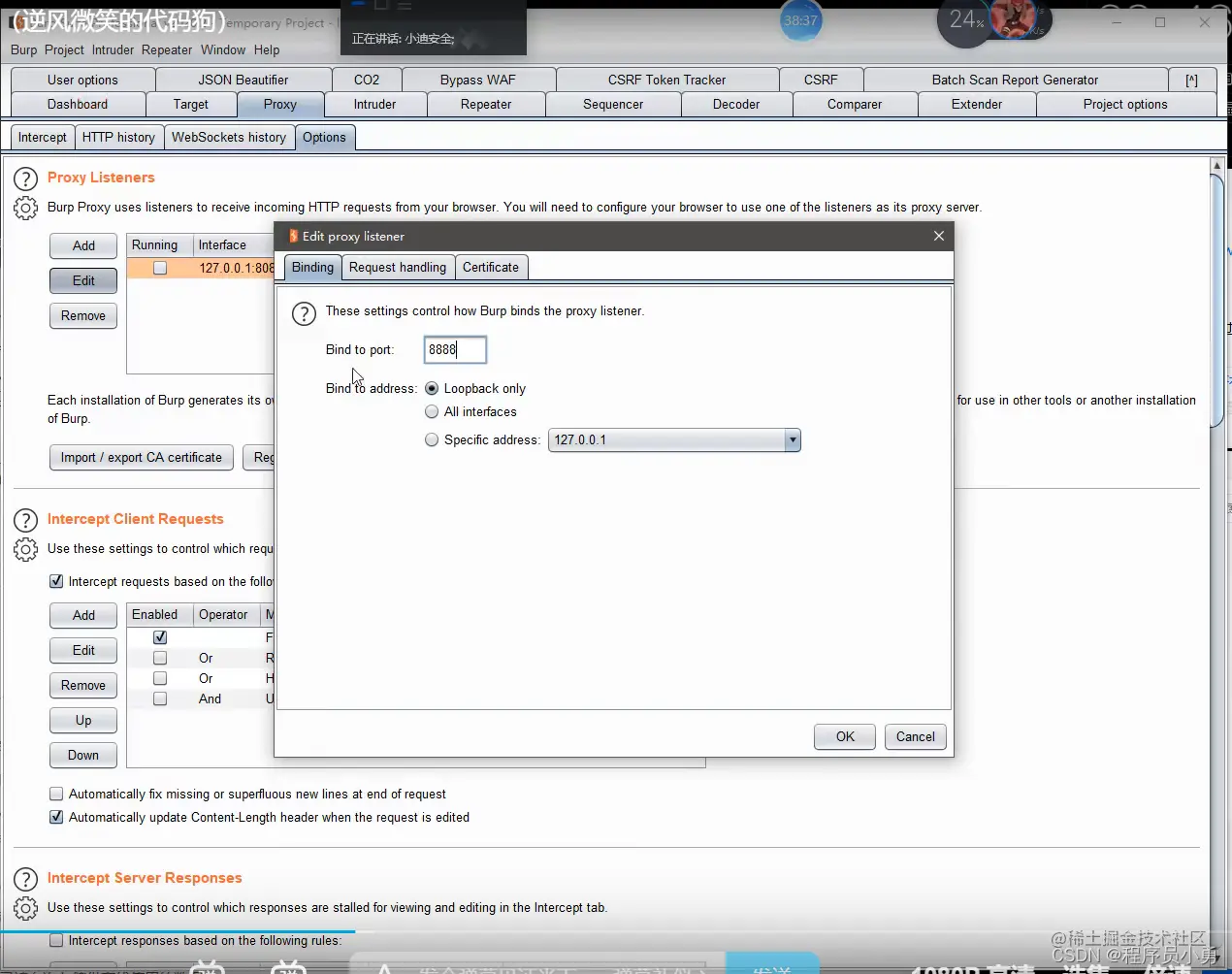Confirm the dialog with OK

pyautogui.click(x=845, y=736)
